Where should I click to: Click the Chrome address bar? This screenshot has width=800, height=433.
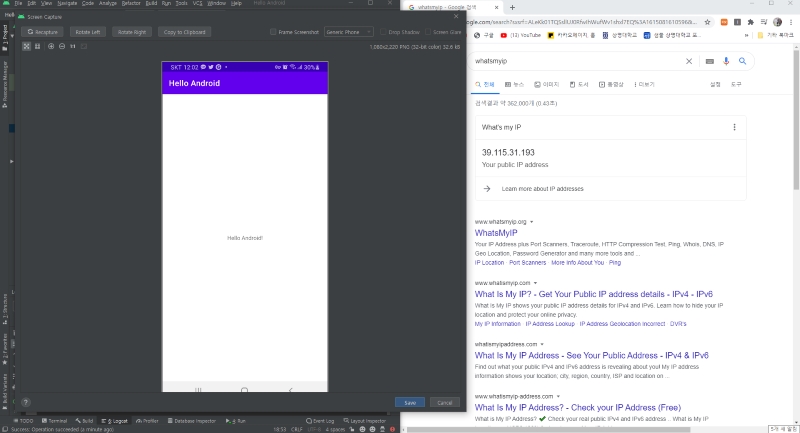tap(581, 22)
